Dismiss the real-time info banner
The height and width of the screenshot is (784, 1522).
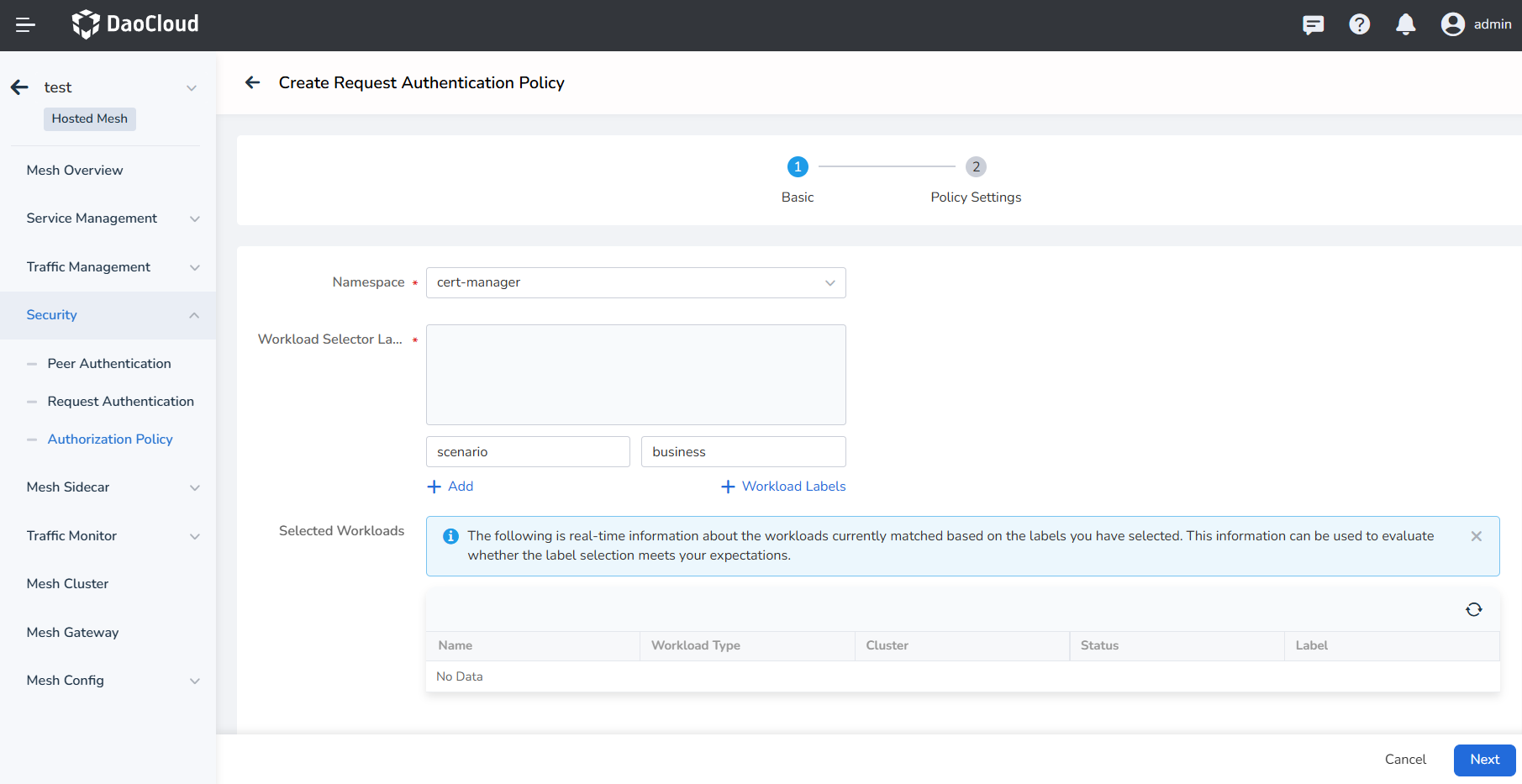pyautogui.click(x=1476, y=536)
